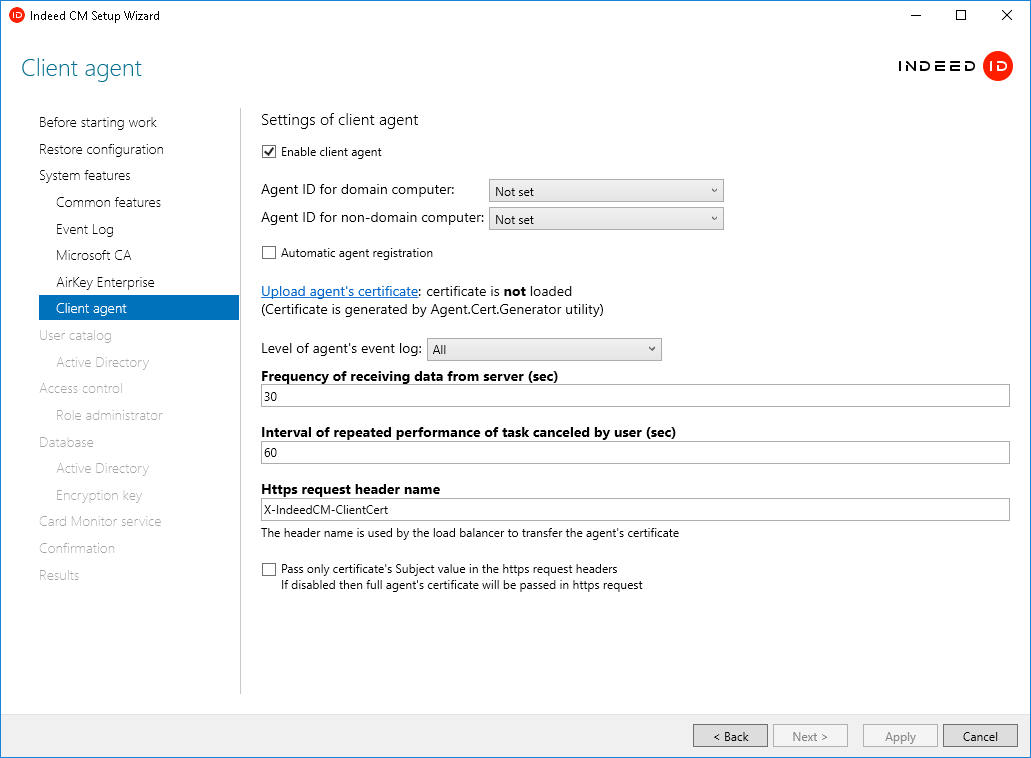Select Encryption key in sidebar

pos(99,495)
